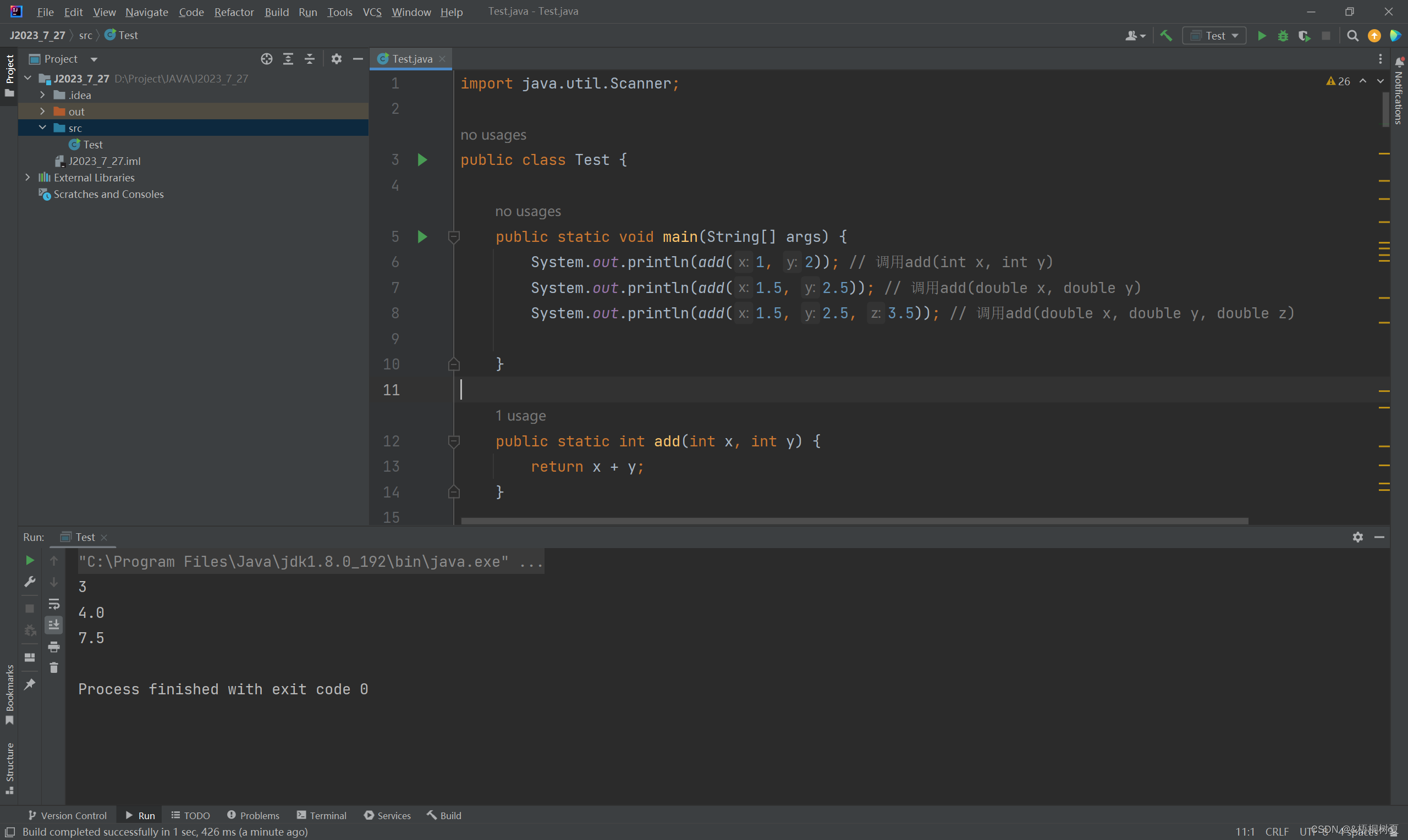Open Run panel settings gear
Viewport: 1408px width, 840px height.
(x=1358, y=537)
